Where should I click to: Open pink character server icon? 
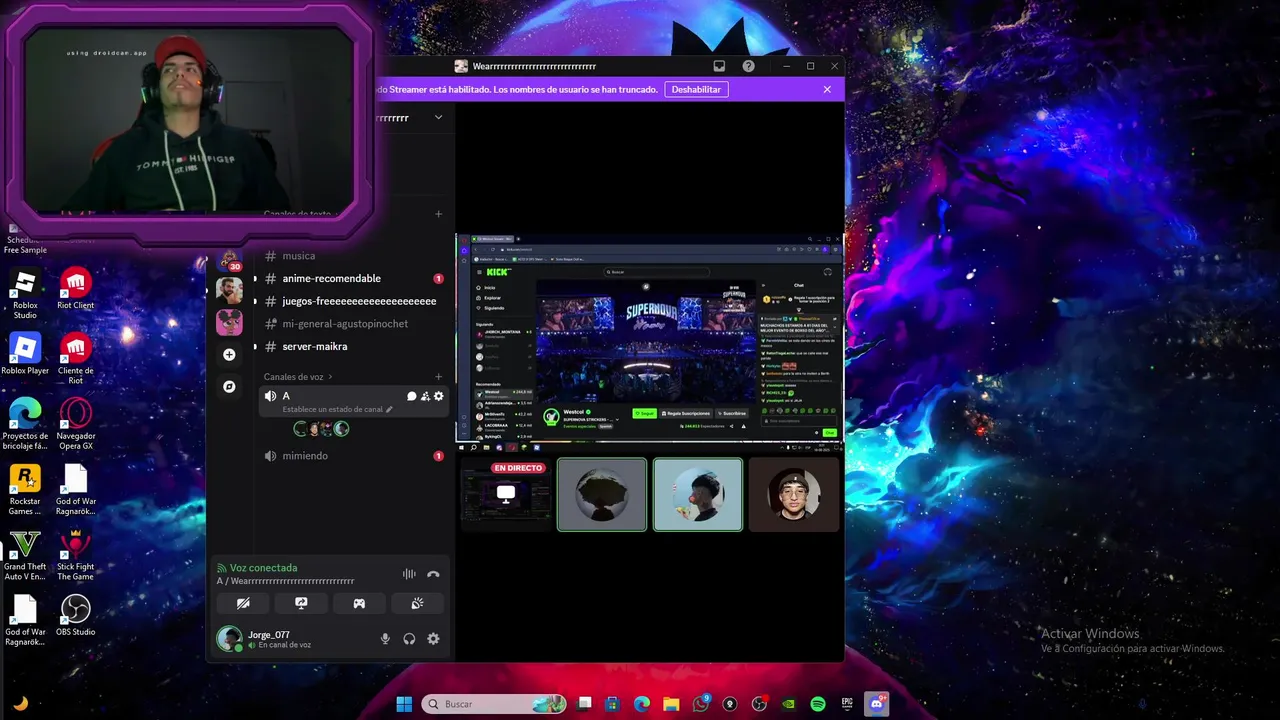click(x=229, y=322)
